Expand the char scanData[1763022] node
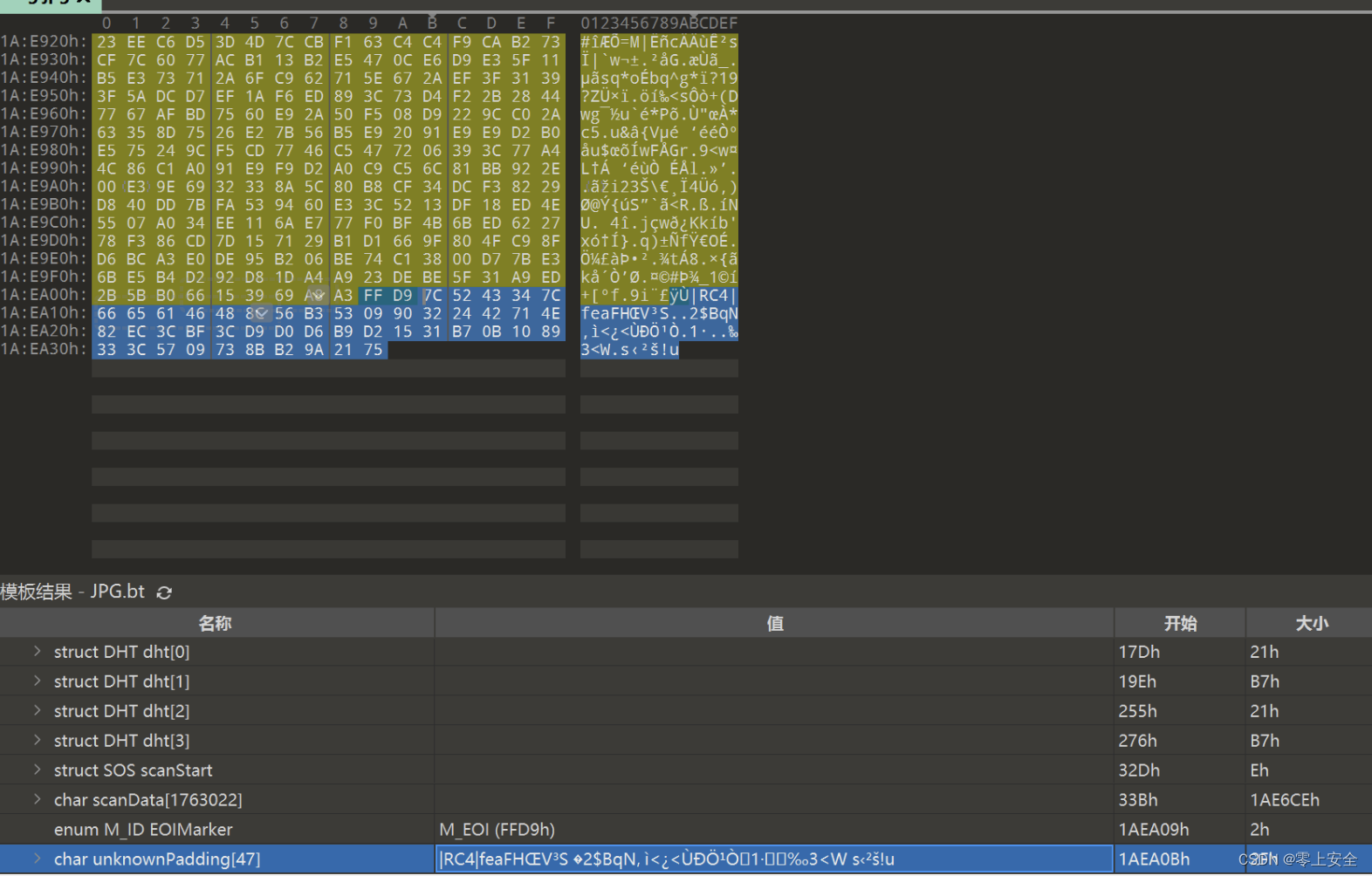This screenshot has height=876, width=1372. [x=37, y=800]
